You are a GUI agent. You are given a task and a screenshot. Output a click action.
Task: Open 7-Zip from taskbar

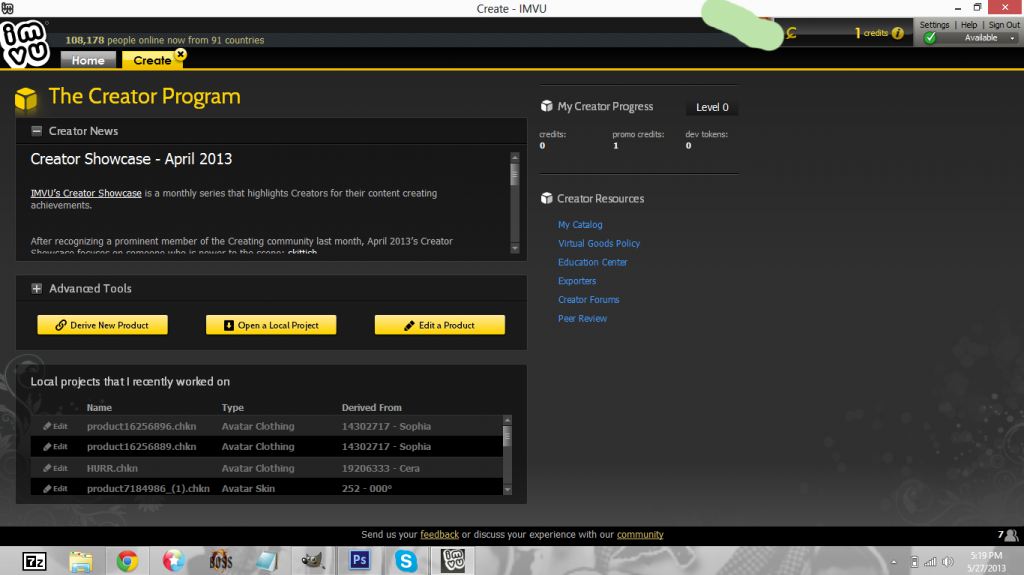34,561
